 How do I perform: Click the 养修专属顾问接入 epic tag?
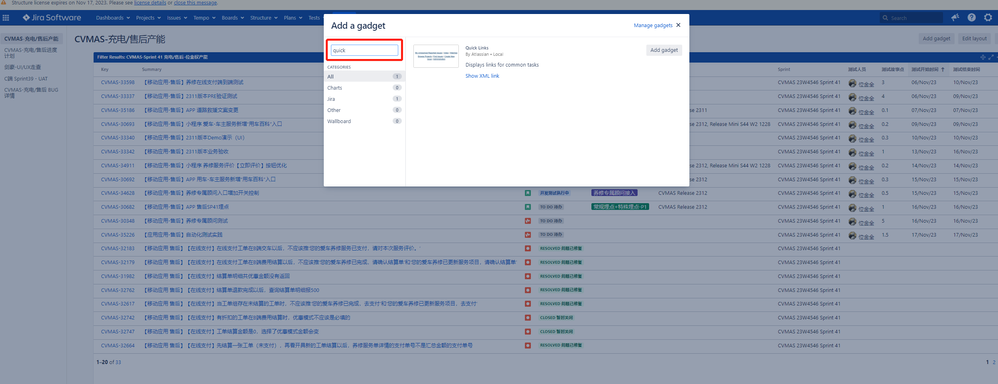[615, 192]
